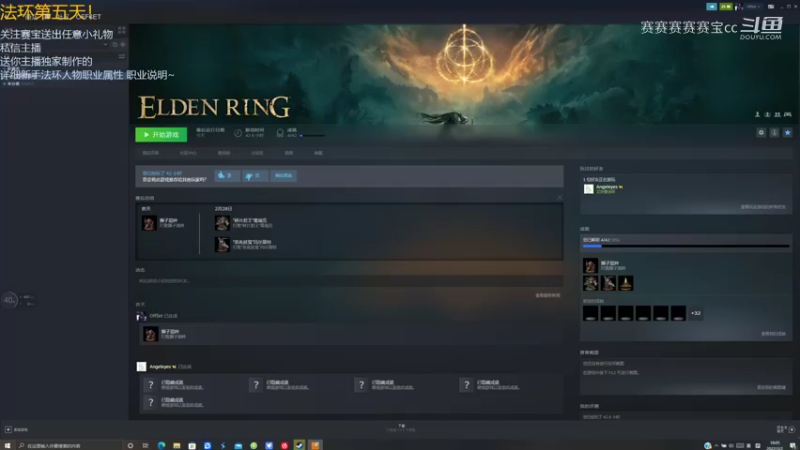Image resolution: width=800 pixels, height=450 pixels.
Task: Click fourth hidden achievement question mark
Action: [x=466, y=385]
